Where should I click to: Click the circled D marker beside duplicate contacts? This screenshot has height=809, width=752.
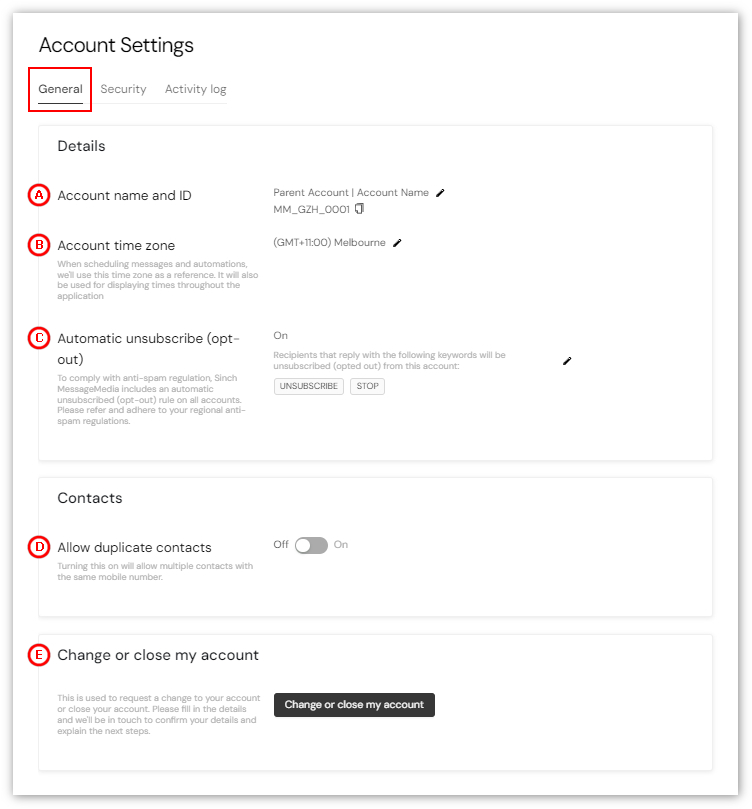point(39,547)
